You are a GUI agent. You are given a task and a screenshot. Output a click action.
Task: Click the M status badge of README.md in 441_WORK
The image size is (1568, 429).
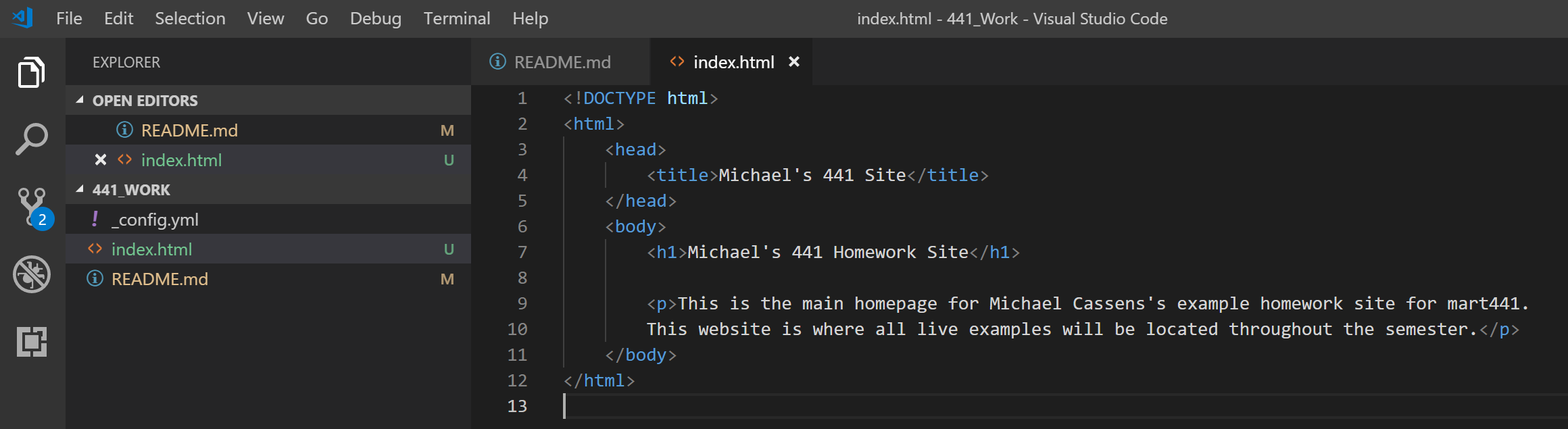[447, 279]
